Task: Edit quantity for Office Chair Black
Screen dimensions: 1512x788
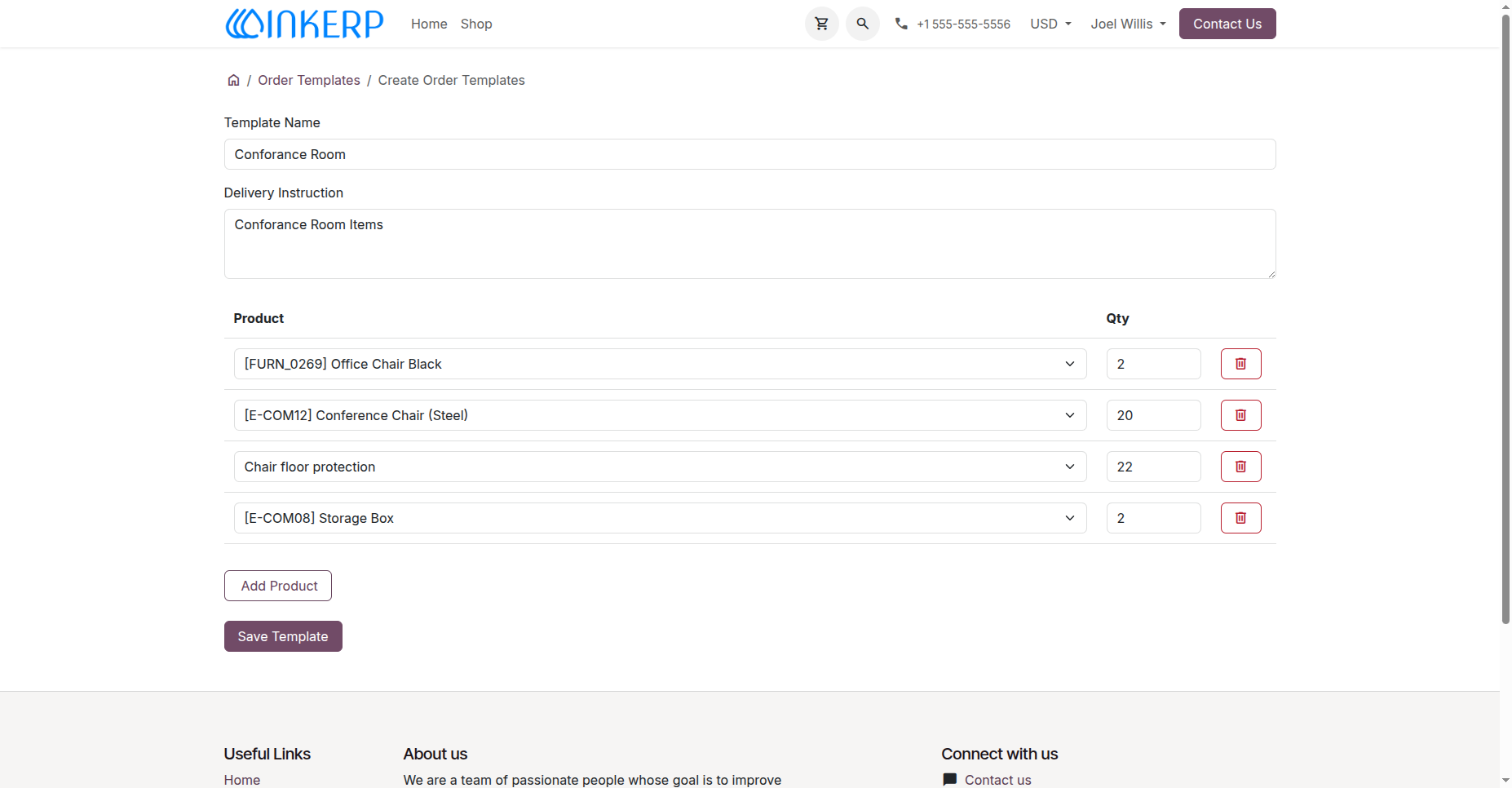Action: coord(1153,364)
